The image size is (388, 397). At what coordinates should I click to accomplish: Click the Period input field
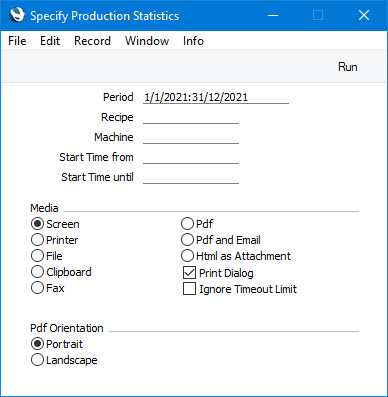click(216, 97)
